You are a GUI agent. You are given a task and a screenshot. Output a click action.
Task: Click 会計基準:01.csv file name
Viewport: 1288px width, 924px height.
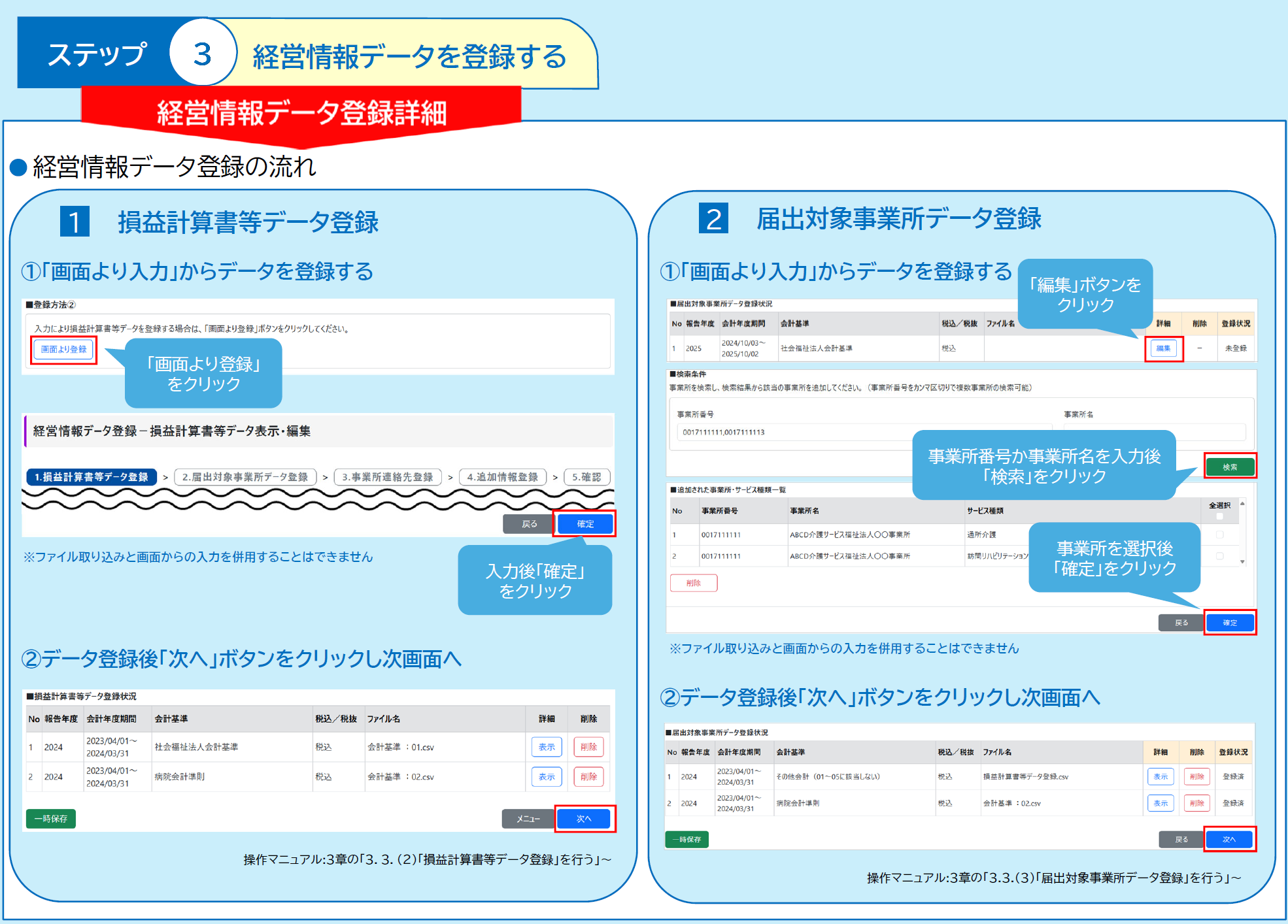click(x=400, y=747)
